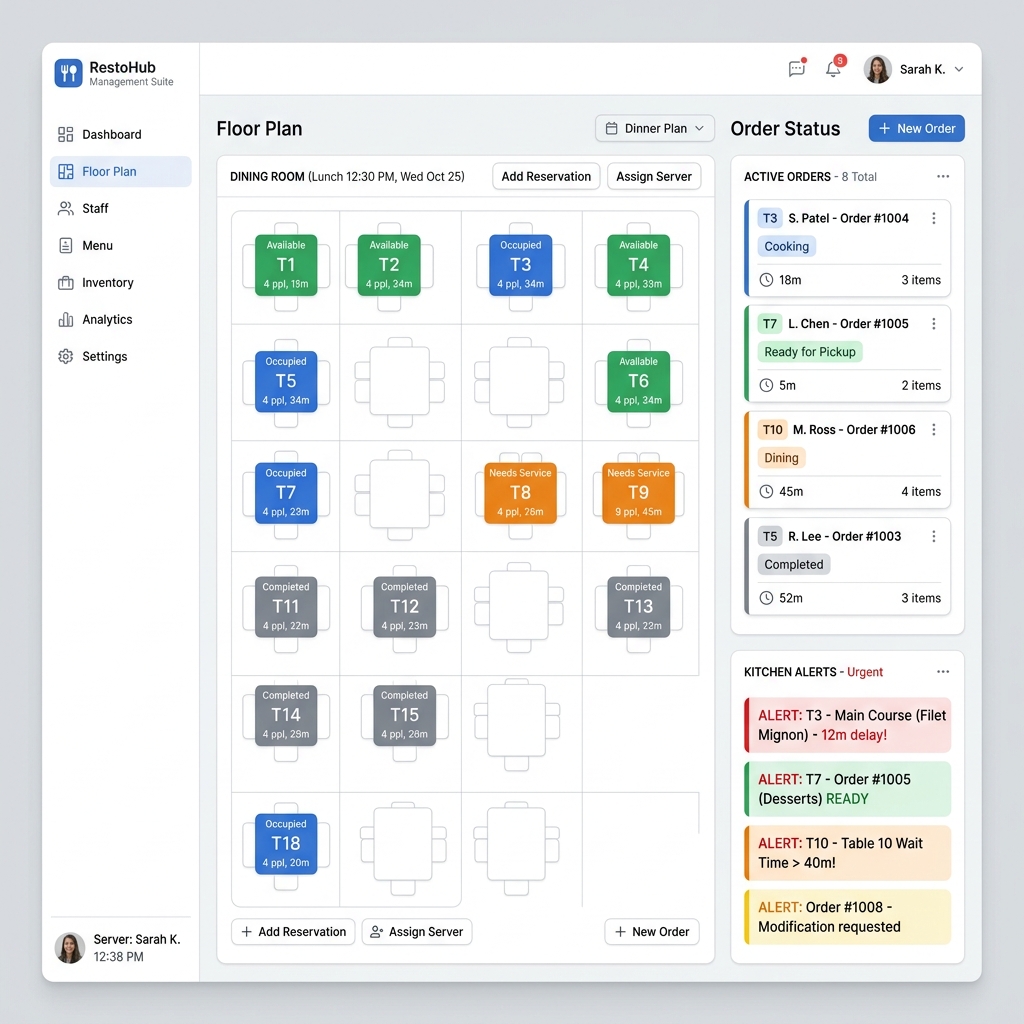The width and height of the screenshot is (1024, 1024).
Task: Open options for S. Patel Order #1004
Action: tap(934, 218)
